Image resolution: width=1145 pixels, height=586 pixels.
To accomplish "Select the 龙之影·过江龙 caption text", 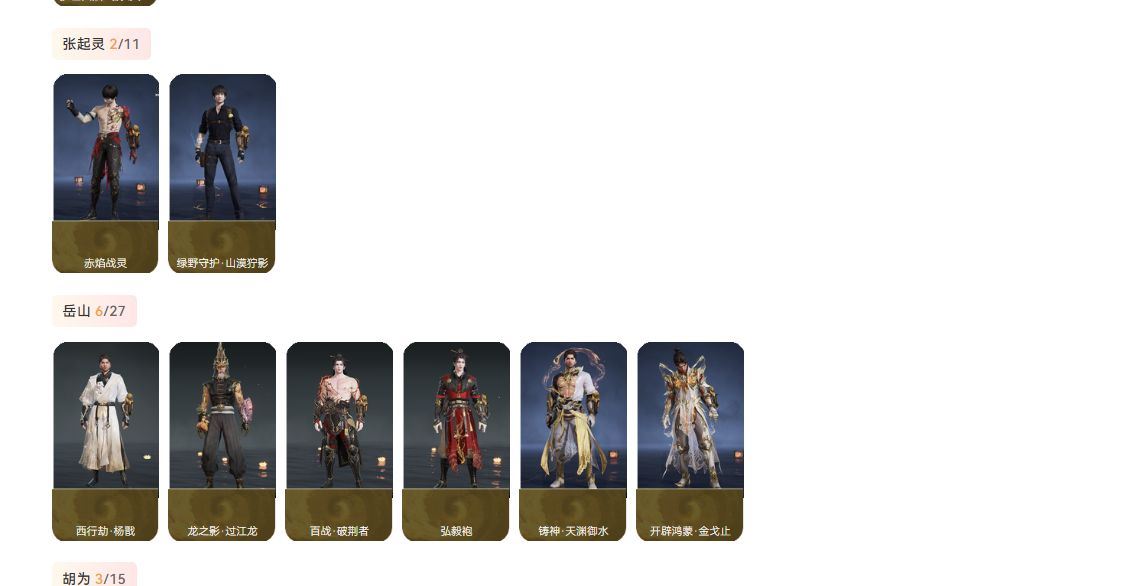I will pos(222,531).
